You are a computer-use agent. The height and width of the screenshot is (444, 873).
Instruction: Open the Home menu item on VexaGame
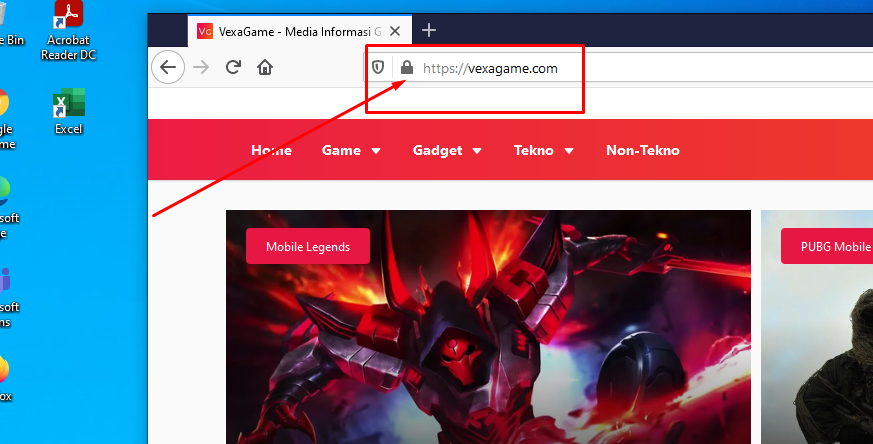pyautogui.click(x=271, y=150)
